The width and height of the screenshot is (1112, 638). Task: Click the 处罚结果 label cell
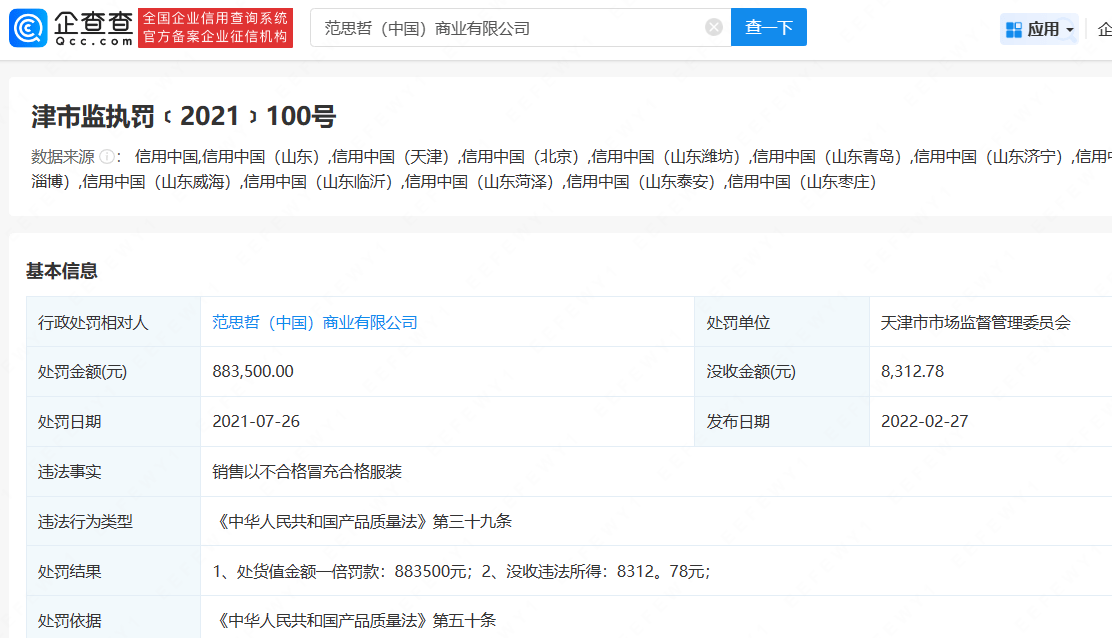pyautogui.click(x=113, y=571)
